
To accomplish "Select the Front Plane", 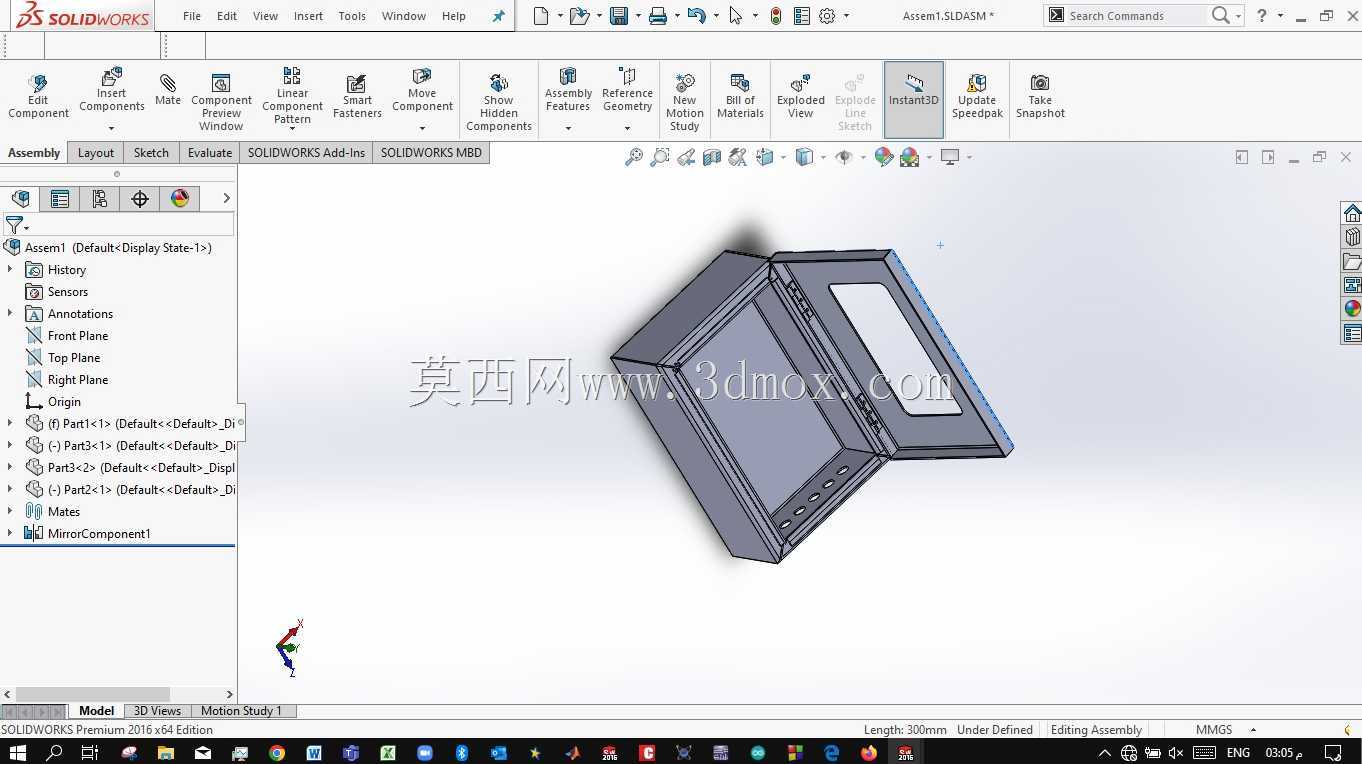I will coord(78,336).
